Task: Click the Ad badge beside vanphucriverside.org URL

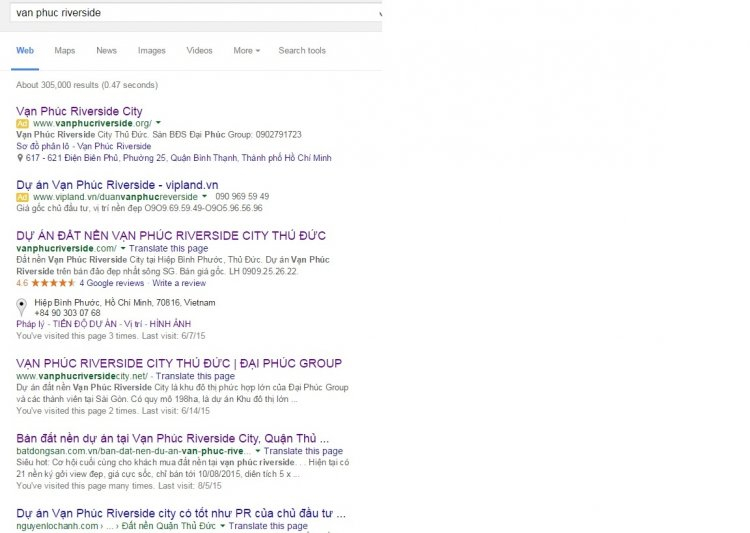Action: 22,123
